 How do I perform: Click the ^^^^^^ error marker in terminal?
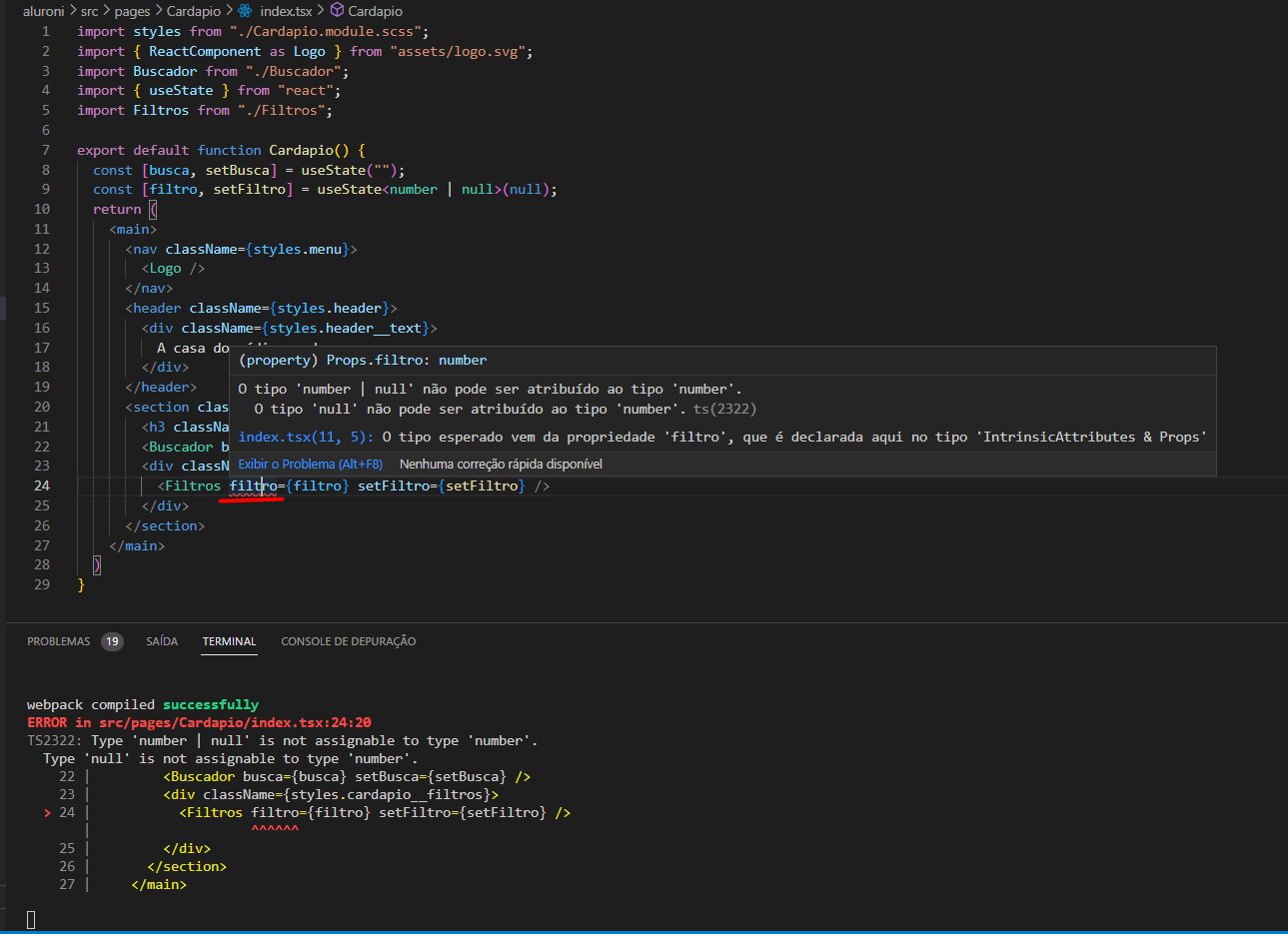point(275,830)
